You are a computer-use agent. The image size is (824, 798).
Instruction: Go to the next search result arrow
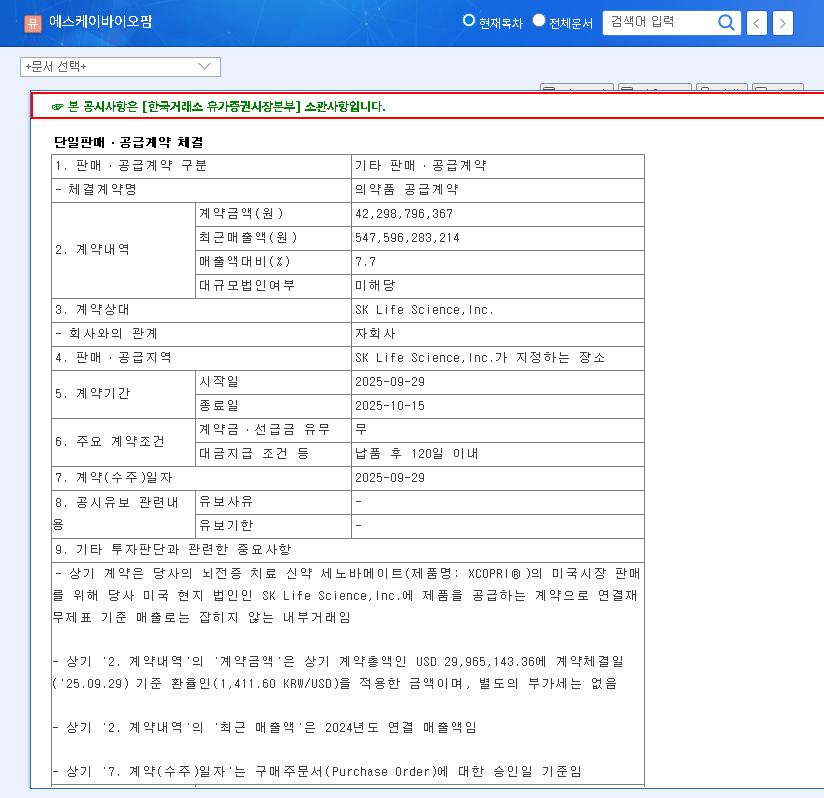tap(782, 23)
